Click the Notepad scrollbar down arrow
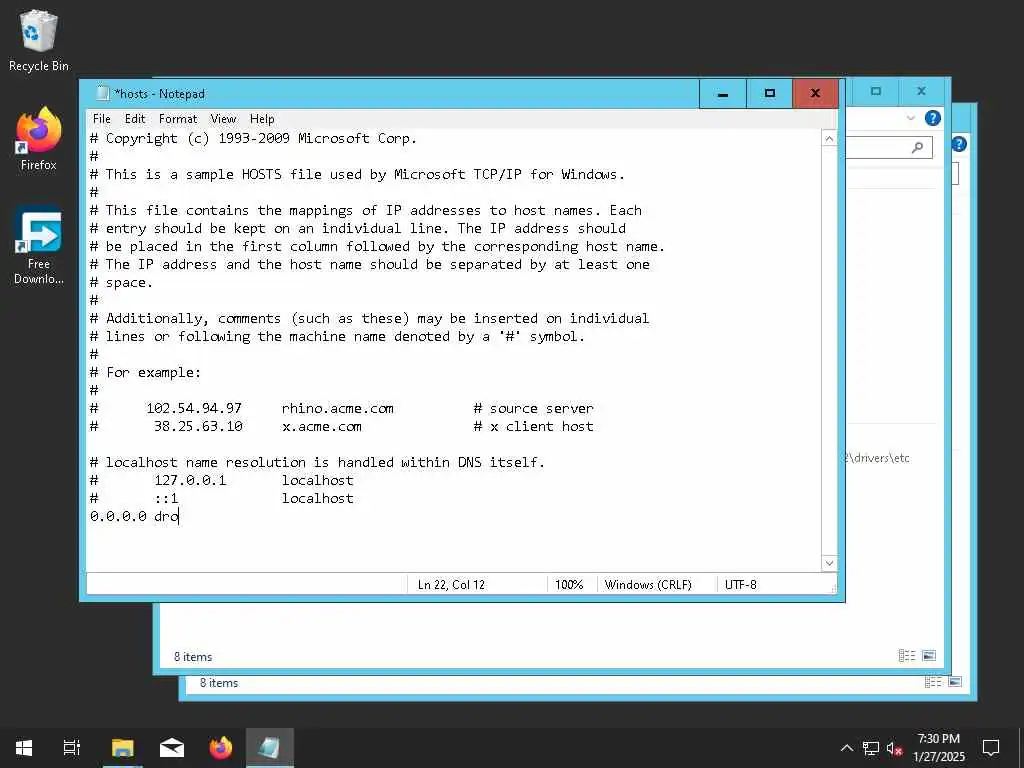Viewport: 1024px width, 768px height. 829,563
